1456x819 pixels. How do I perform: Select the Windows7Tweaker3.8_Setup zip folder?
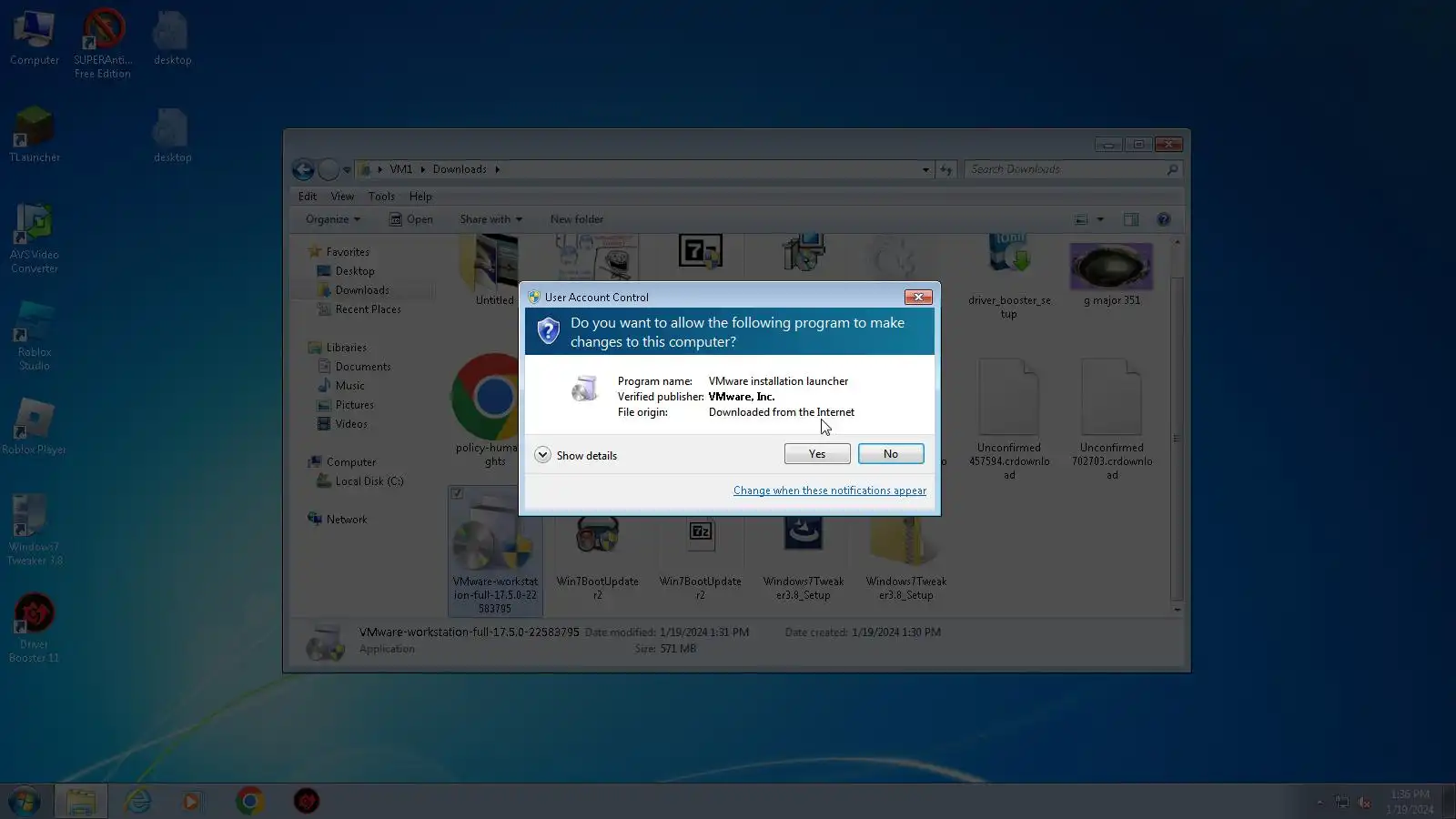[x=906, y=558]
